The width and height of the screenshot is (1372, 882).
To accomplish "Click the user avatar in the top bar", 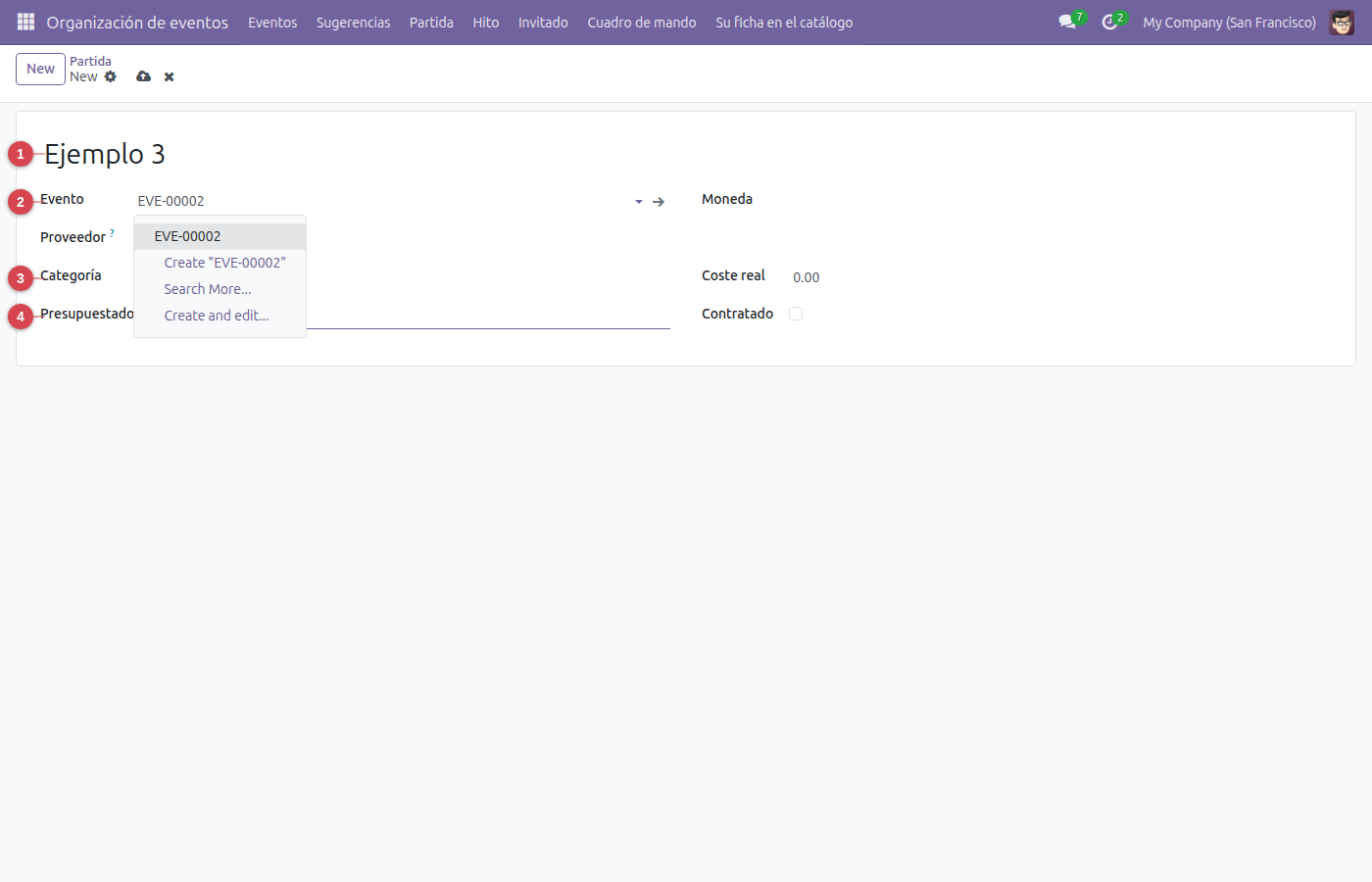I will 1342,22.
